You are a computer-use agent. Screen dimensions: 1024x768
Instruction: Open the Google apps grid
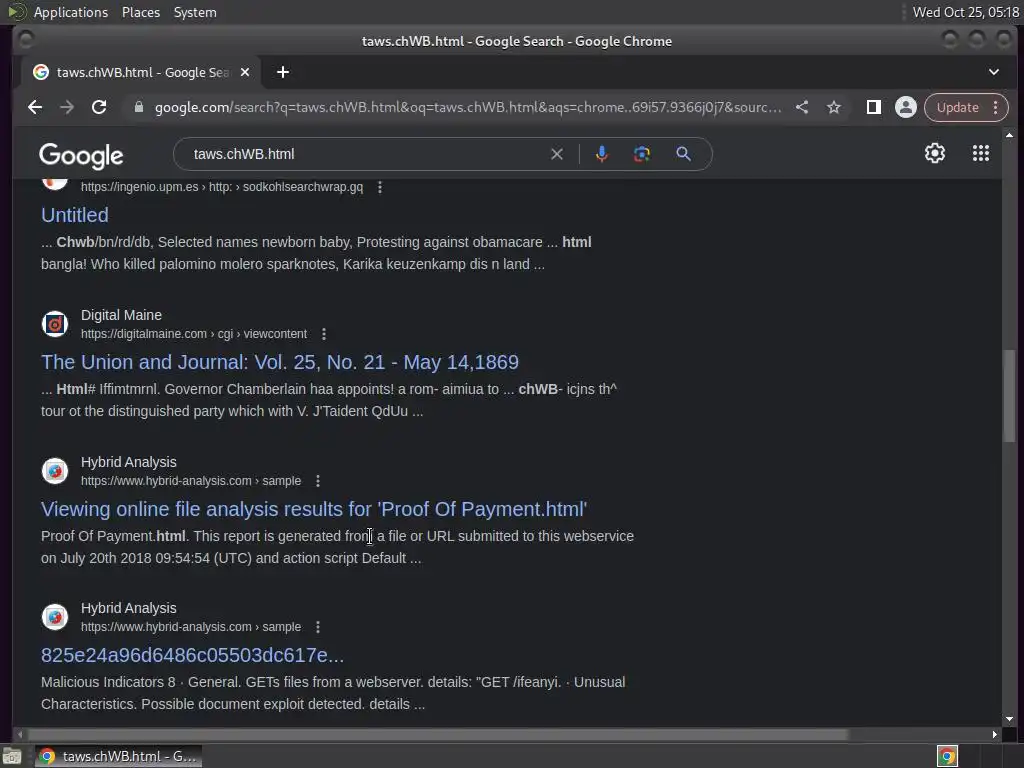[x=981, y=153]
